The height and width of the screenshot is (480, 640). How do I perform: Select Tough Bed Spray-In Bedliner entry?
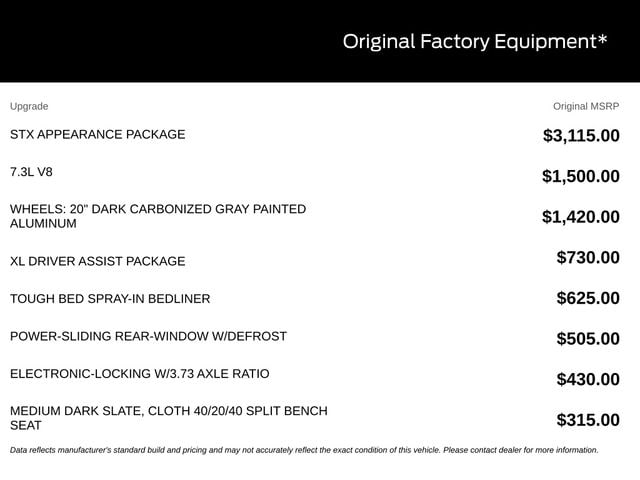pyautogui.click(x=110, y=299)
